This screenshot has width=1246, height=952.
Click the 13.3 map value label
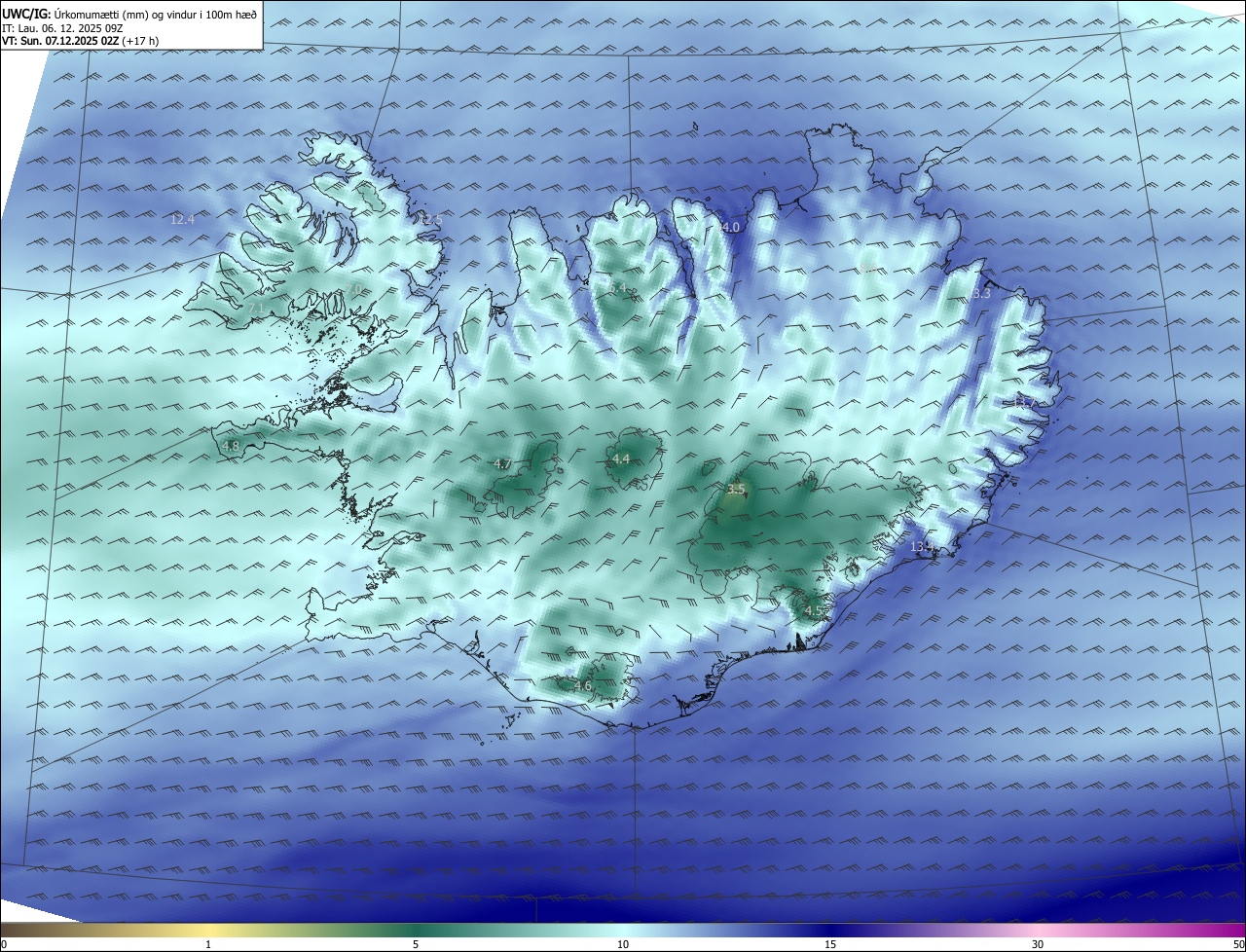coord(979,293)
